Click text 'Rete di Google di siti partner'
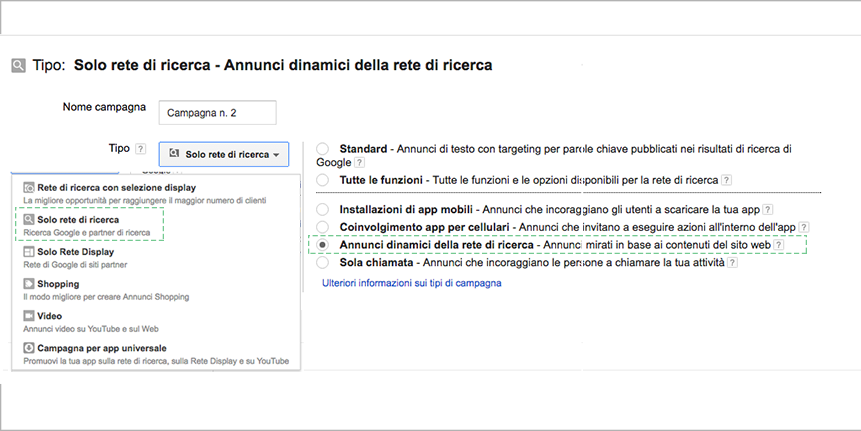This screenshot has width=861, height=431. click(75, 265)
